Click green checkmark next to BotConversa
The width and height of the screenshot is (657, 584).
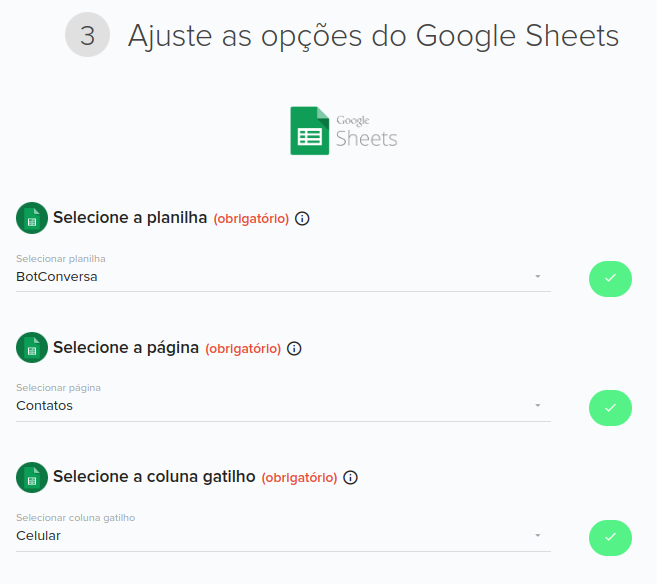pyautogui.click(x=610, y=279)
